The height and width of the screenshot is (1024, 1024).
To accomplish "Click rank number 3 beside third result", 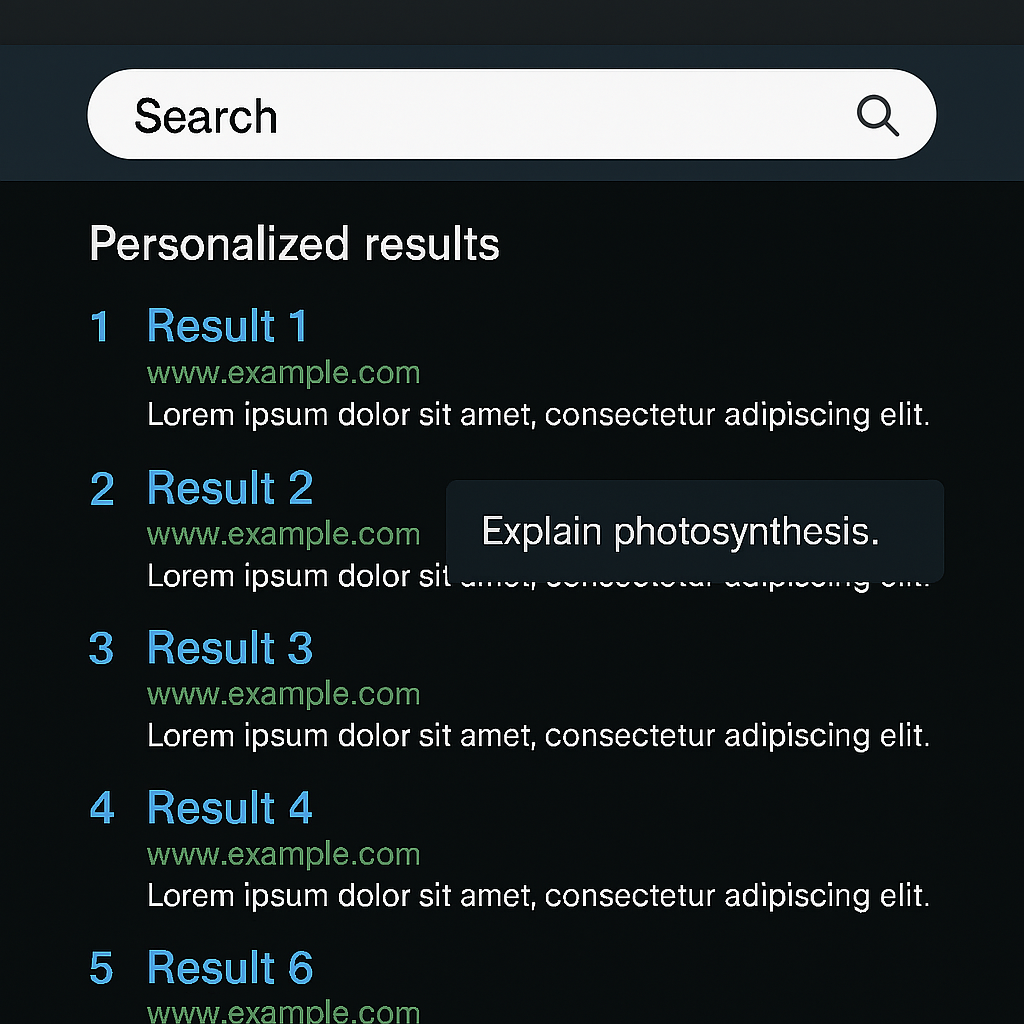I will coord(102,649).
